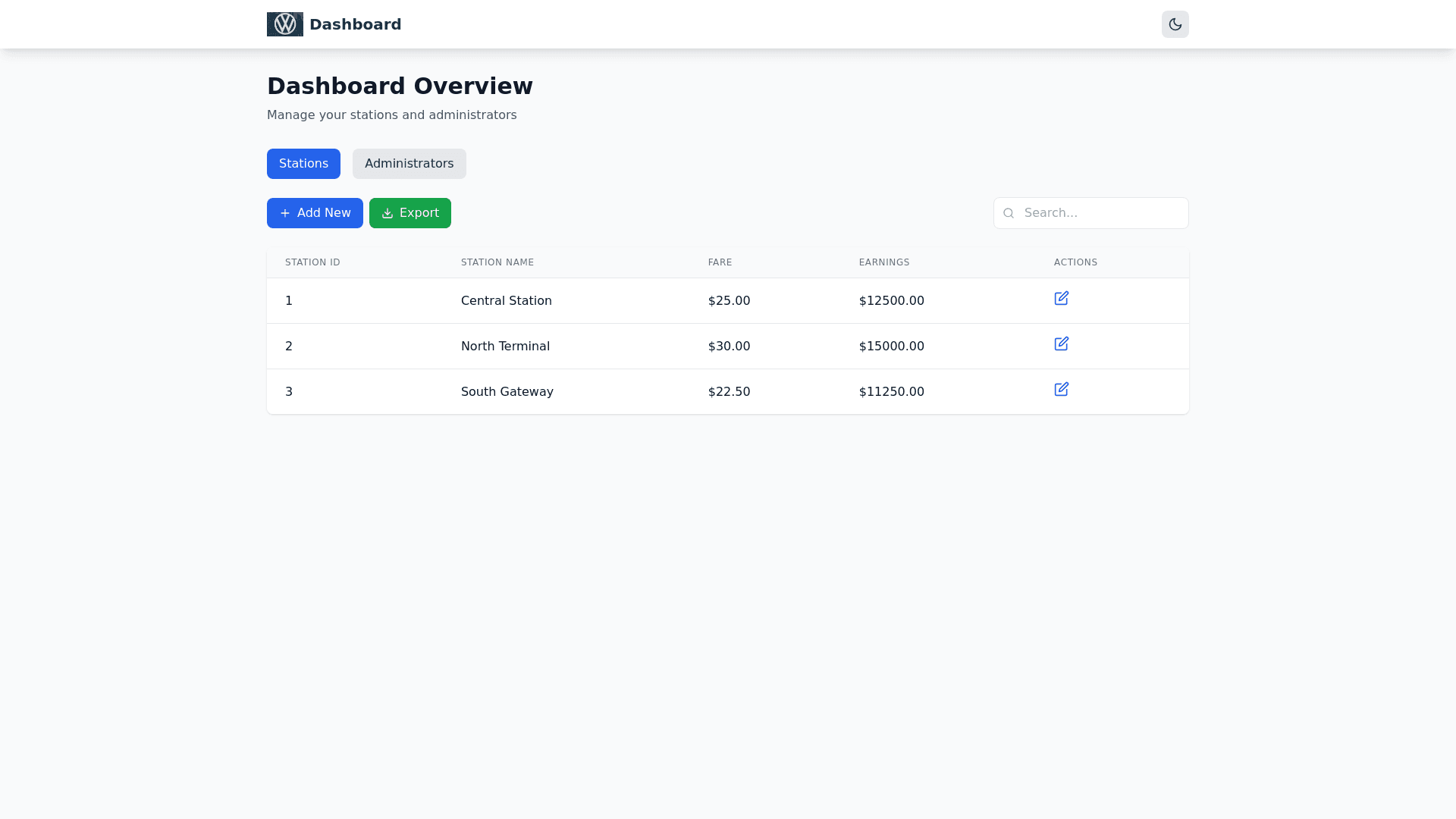Switch to the Stations tab
This screenshot has height=819, width=1456.
click(303, 164)
